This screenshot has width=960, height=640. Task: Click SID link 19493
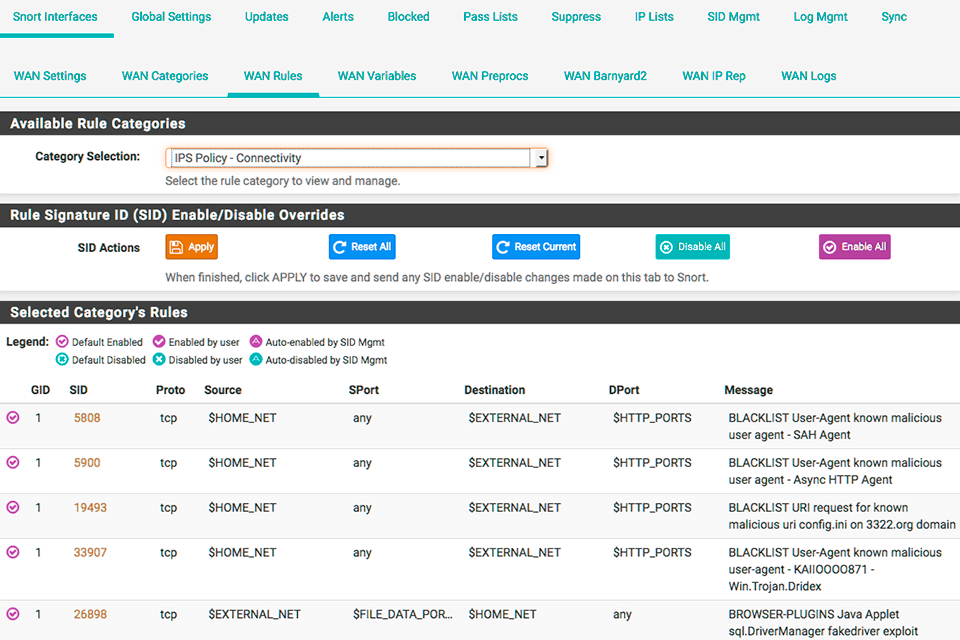90,507
